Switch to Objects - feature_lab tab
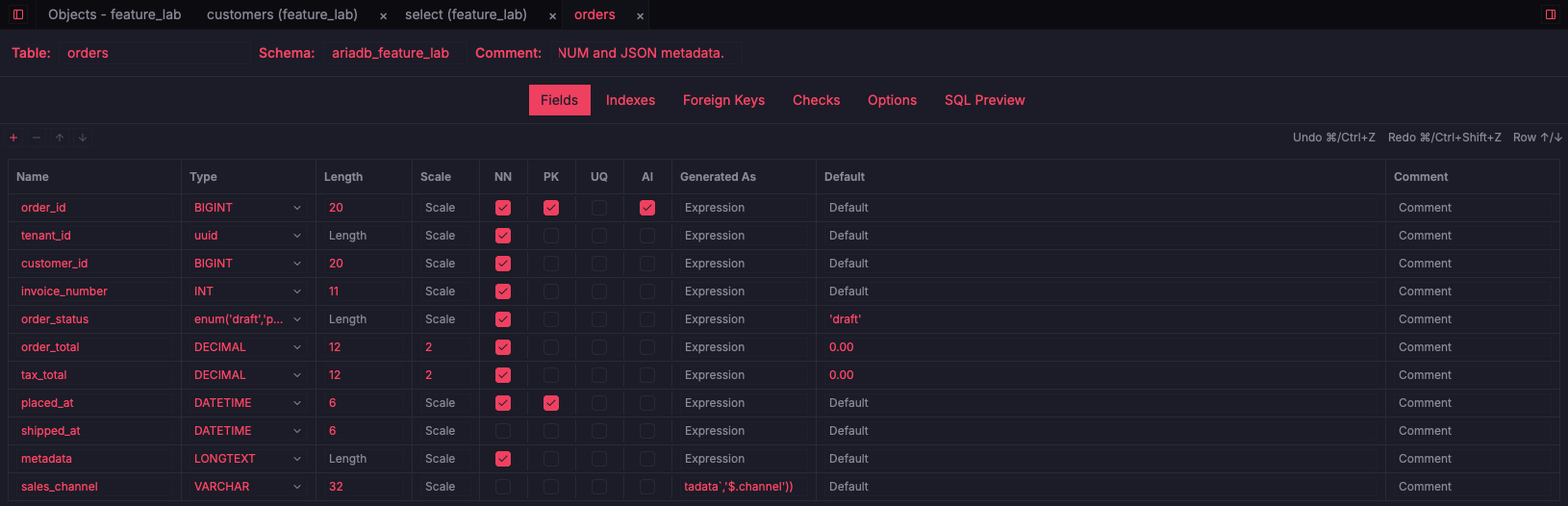Viewport: 1568px width, 506px height. 114,14
